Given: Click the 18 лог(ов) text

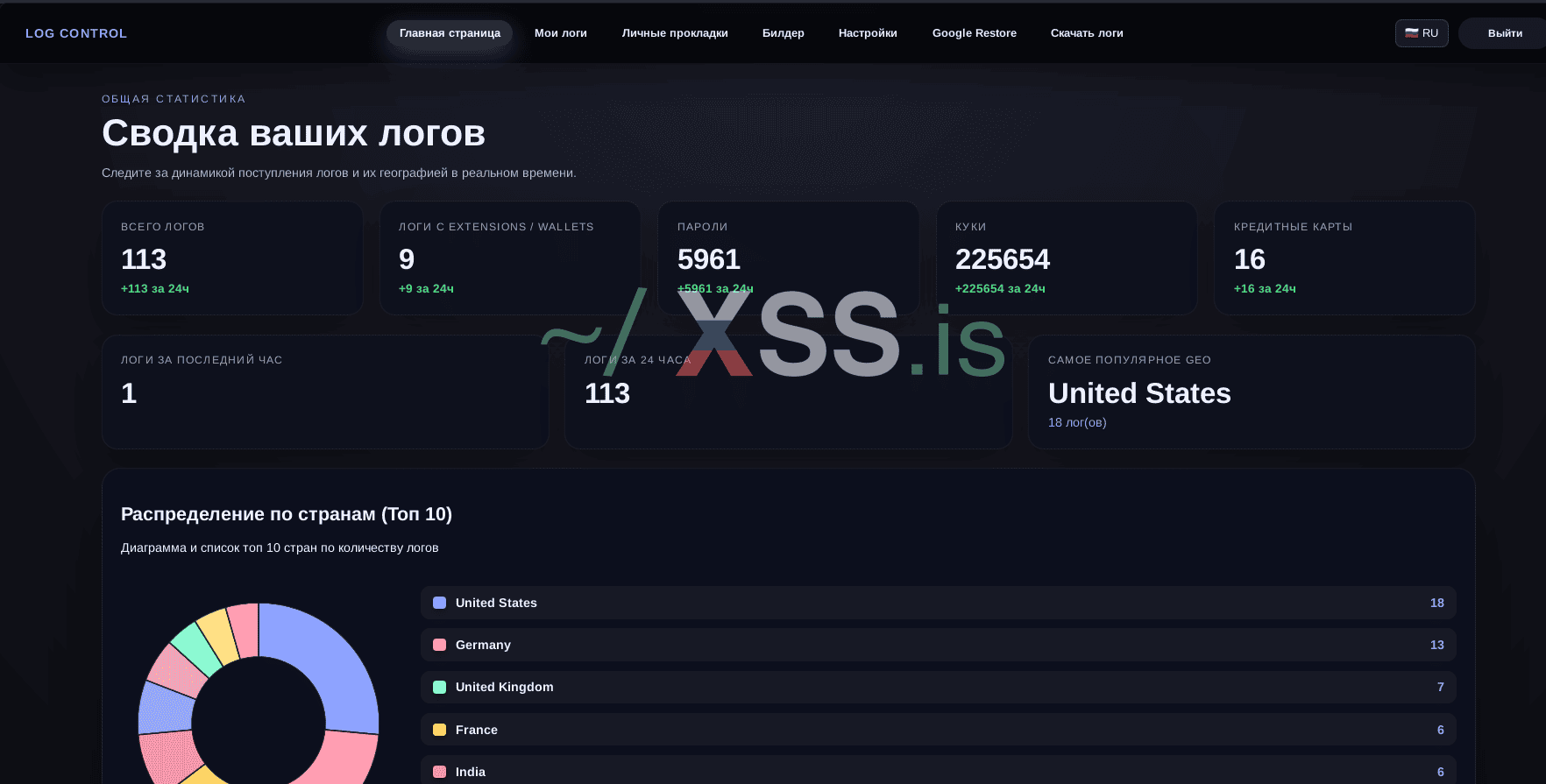Looking at the screenshot, I should [x=1077, y=422].
